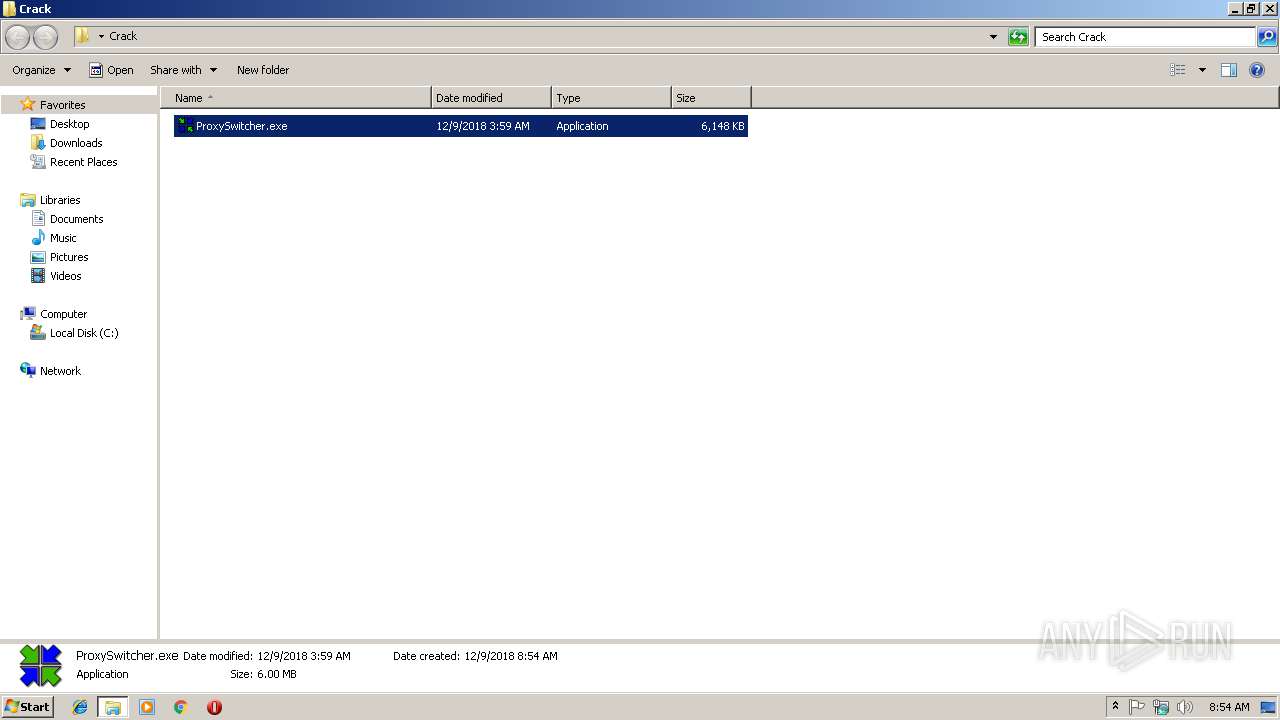The height and width of the screenshot is (720, 1280).
Task: Open the Start menu
Action: [27, 706]
